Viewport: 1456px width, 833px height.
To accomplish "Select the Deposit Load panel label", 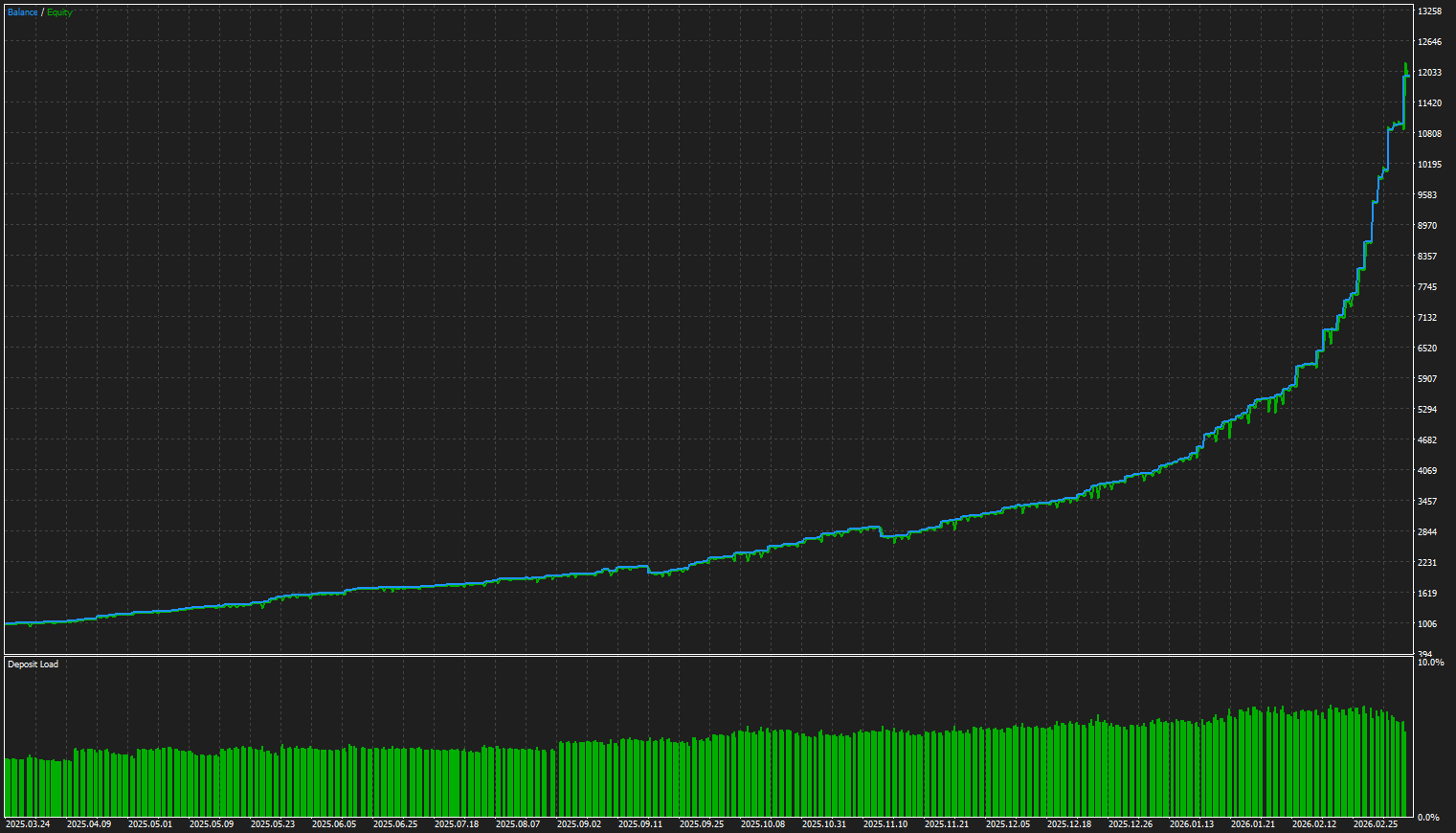I will [33, 664].
